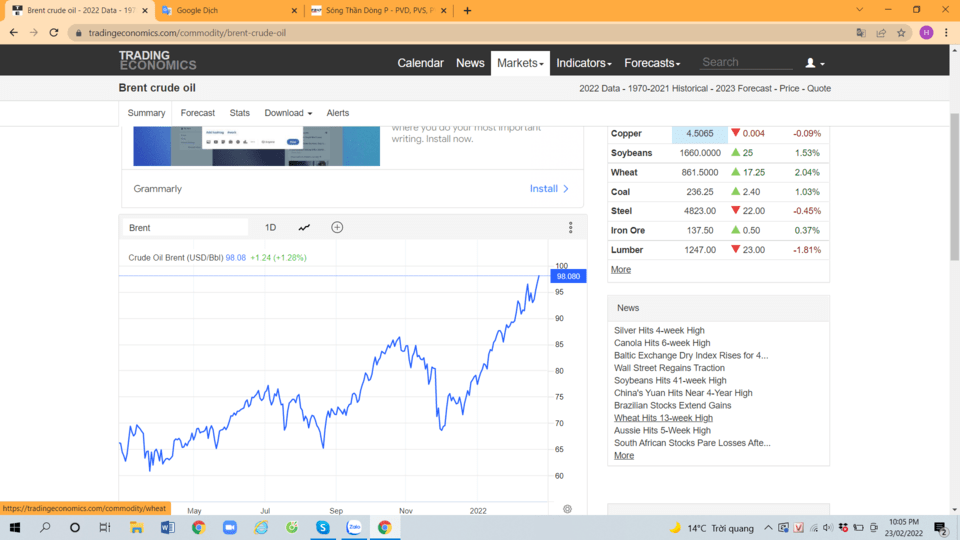
Task: Close the Google Dịch tab
Action: (x=294, y=10)
